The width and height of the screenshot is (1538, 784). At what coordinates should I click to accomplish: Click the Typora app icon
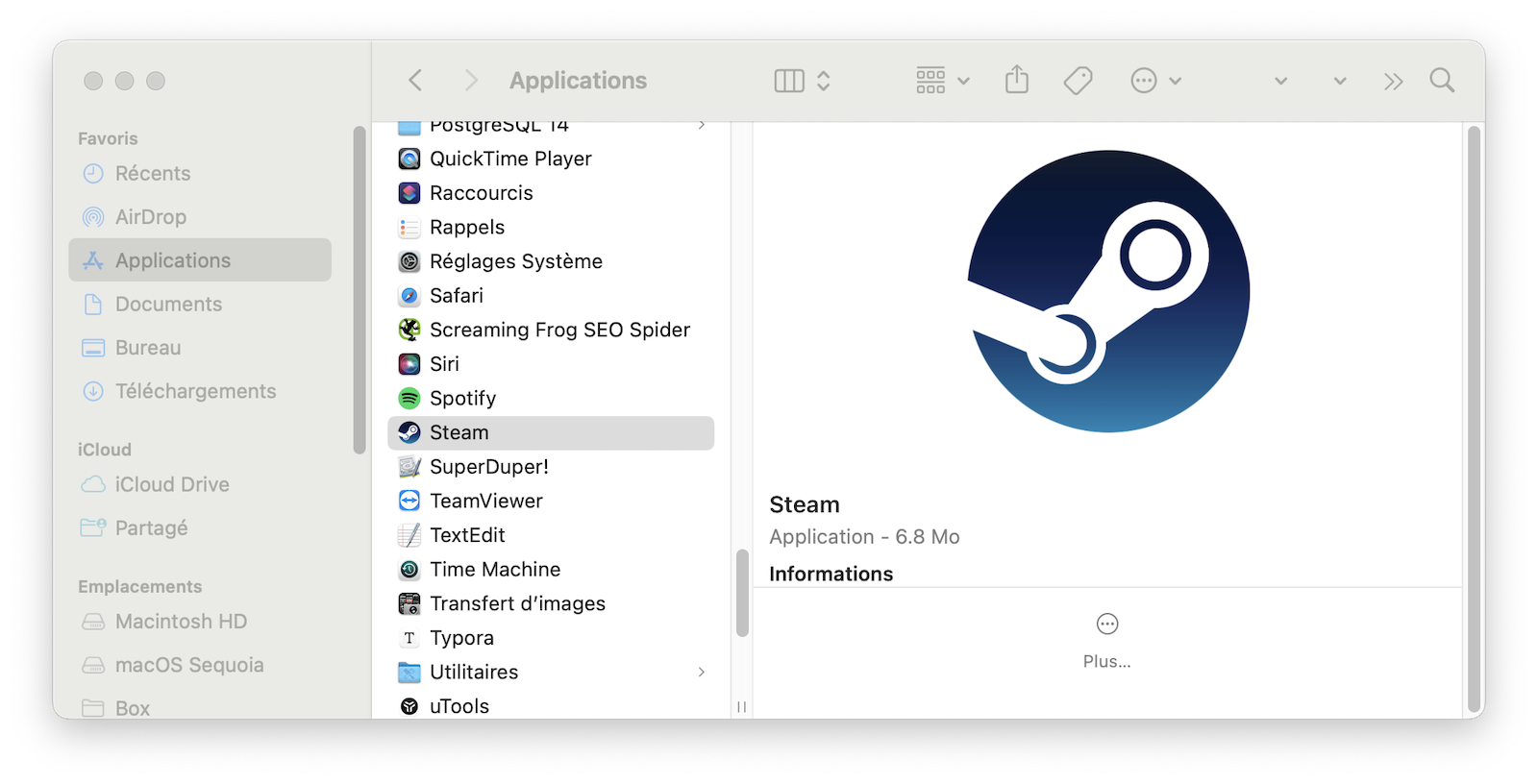click(x=409, y=638)
